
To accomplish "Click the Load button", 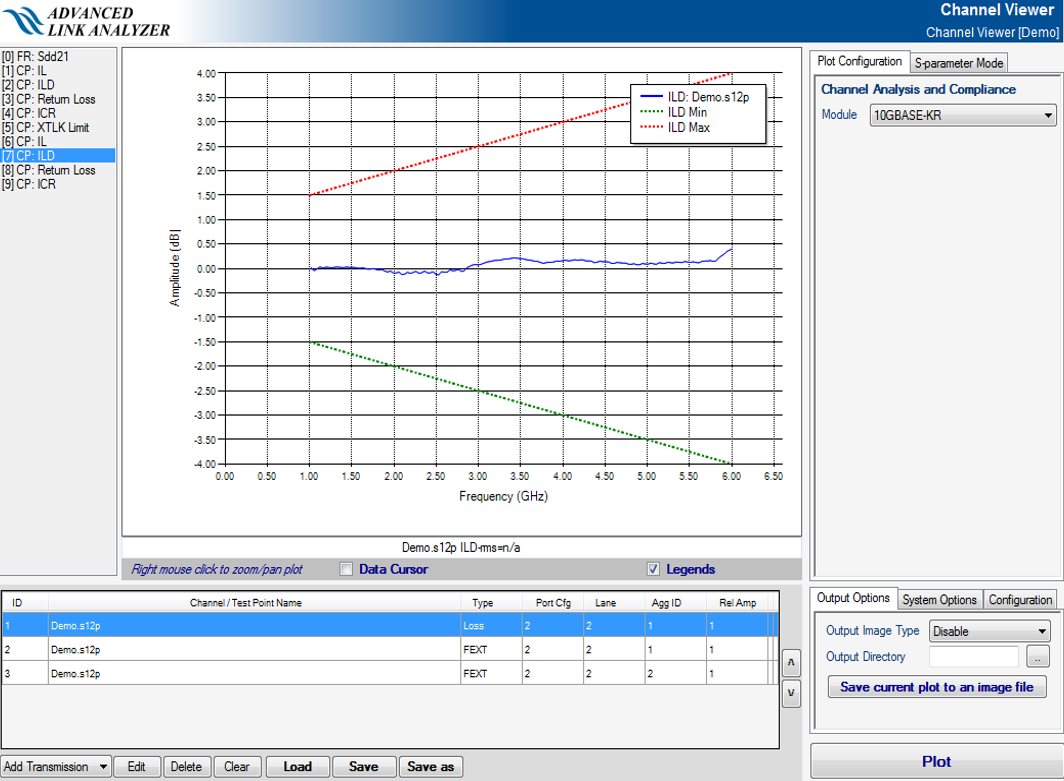I will 297,767.
